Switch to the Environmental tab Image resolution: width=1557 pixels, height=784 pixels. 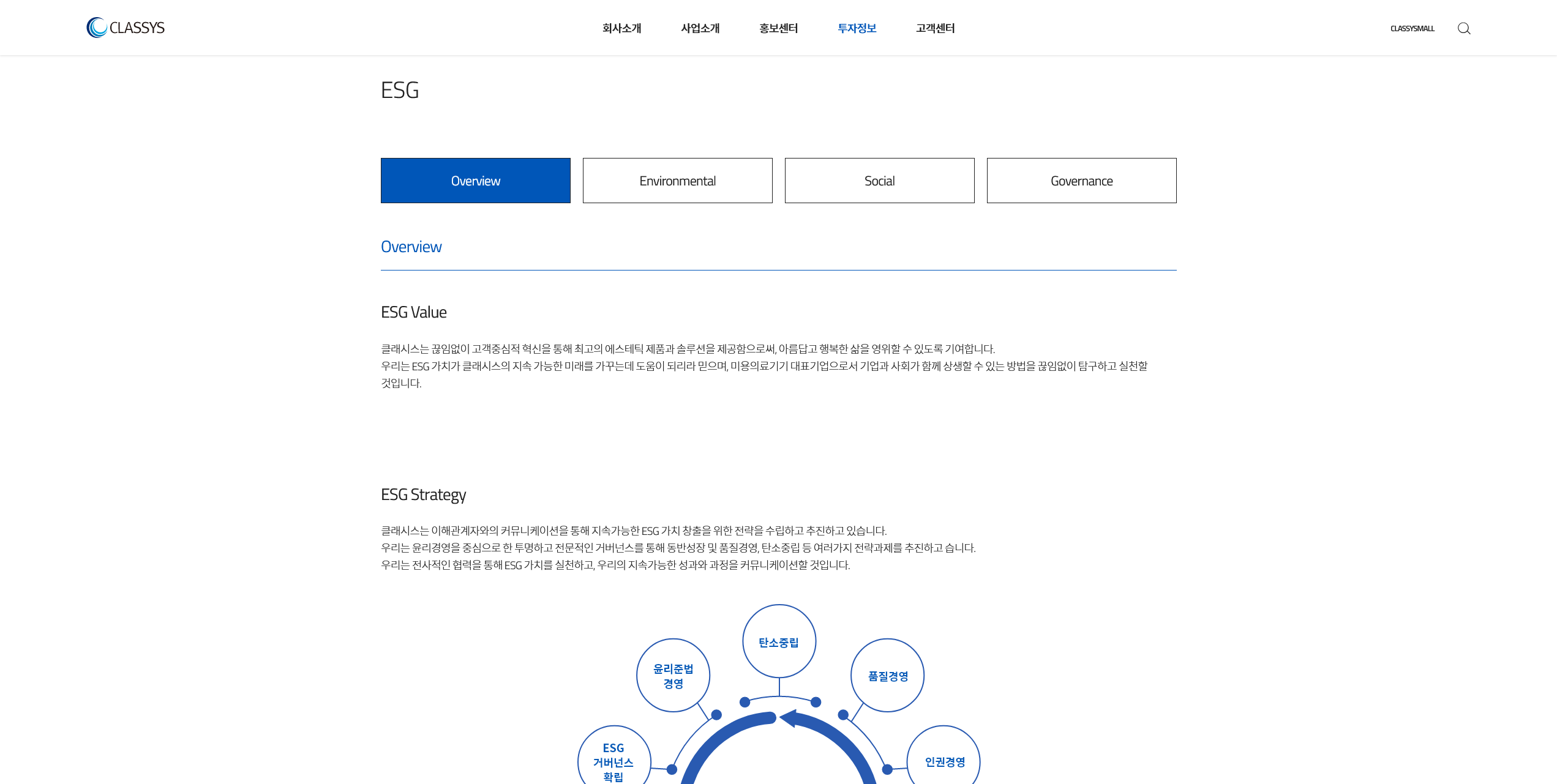677,181
